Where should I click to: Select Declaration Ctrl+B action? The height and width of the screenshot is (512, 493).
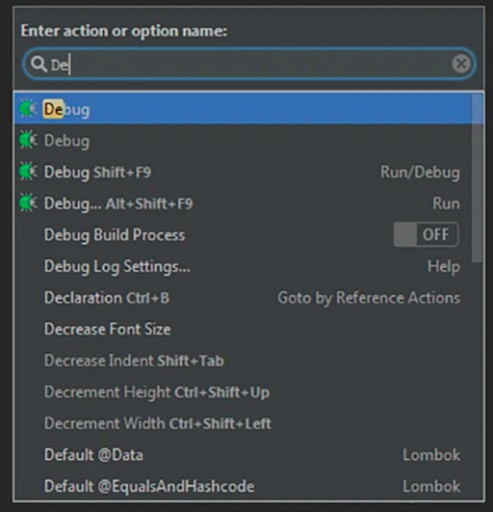point(243,298)
